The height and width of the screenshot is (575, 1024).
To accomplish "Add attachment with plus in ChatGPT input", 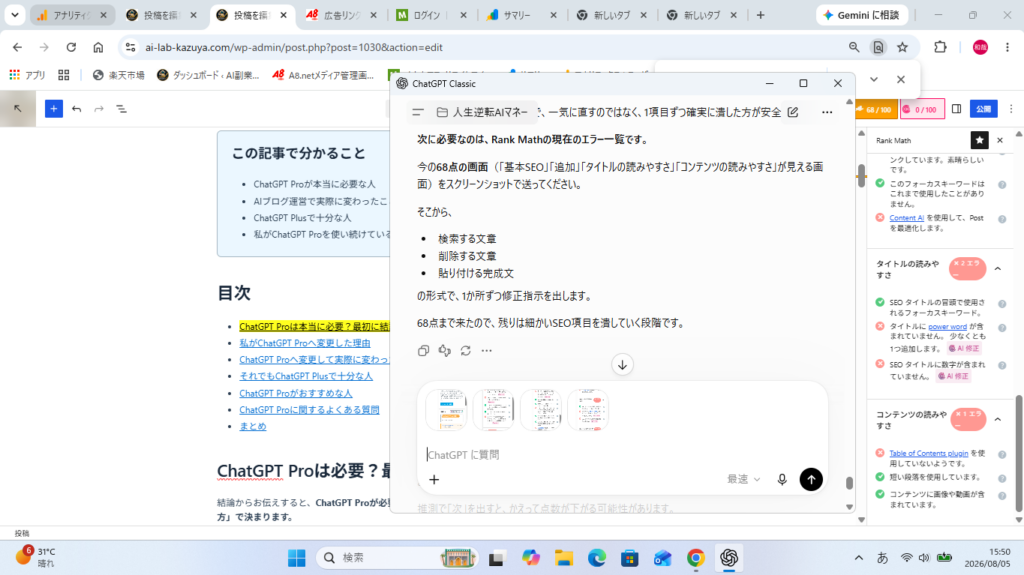I will (x=434, y=480).
